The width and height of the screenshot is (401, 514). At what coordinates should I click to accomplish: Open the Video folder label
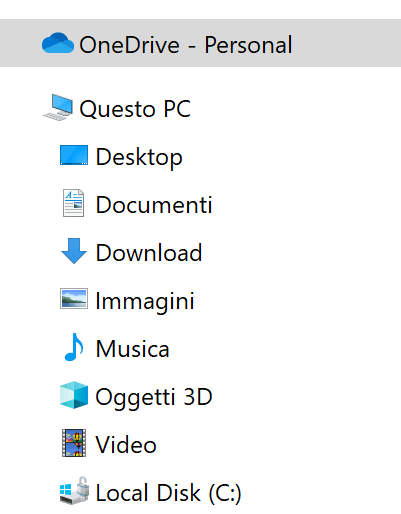coord(126,445)
